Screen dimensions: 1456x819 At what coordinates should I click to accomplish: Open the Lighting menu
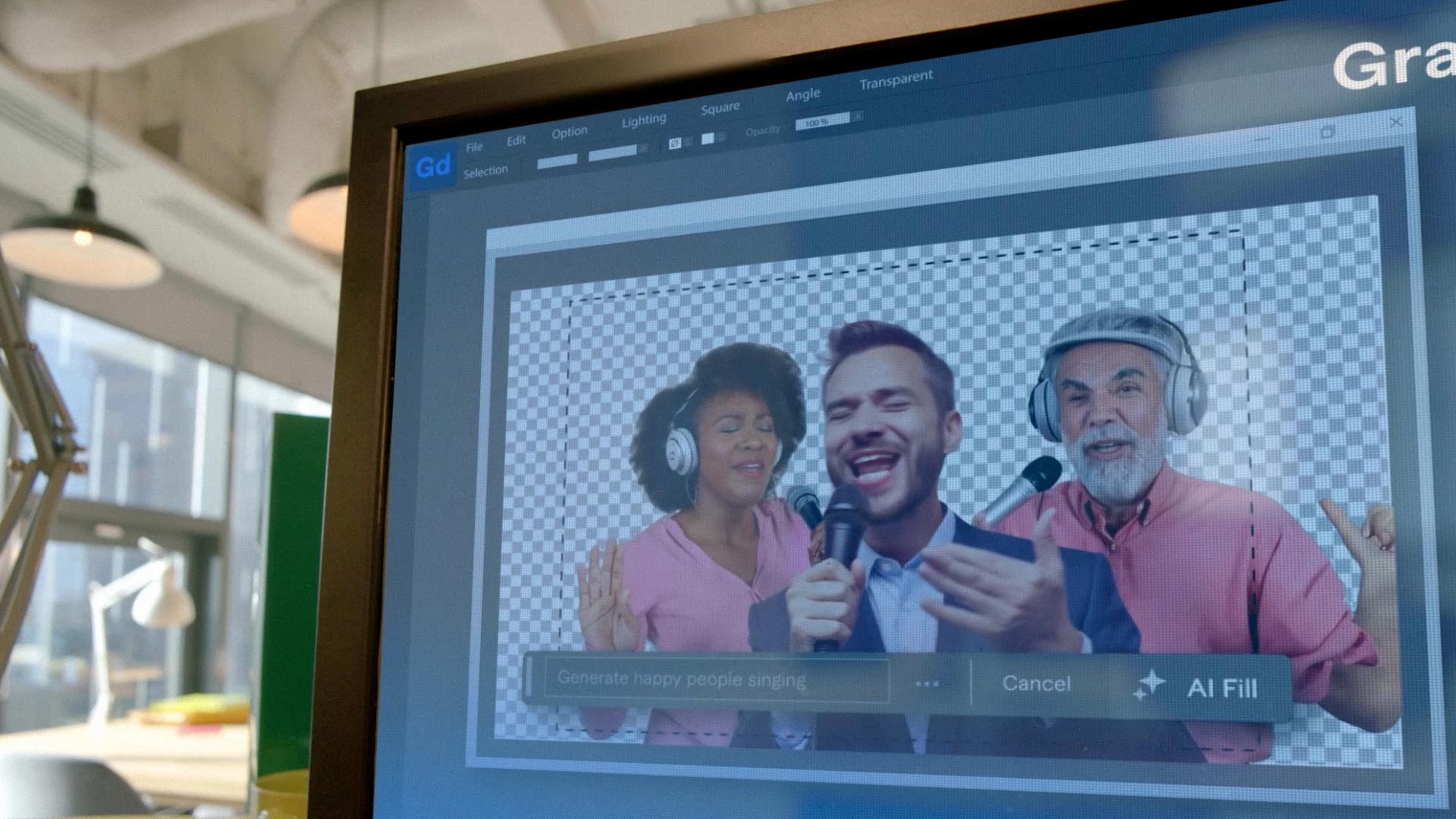tap(644, 120)
